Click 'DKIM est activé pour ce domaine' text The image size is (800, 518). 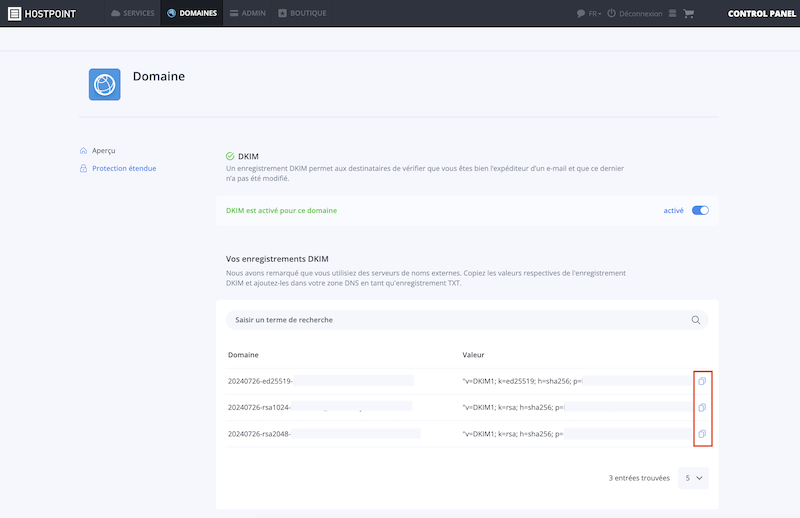tap(281, 210)
